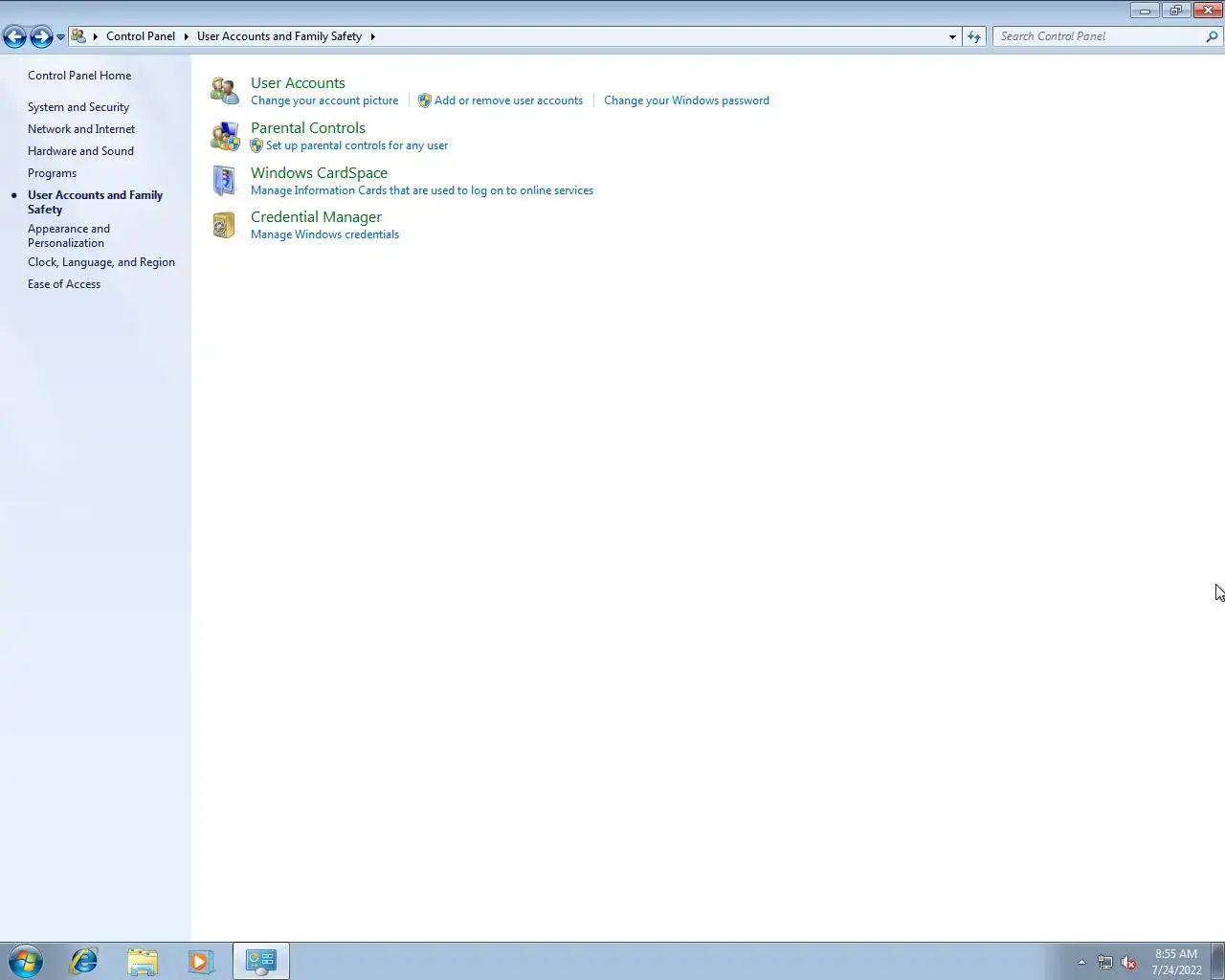Open the Parental Controls heading
The width and height of the screenshot is (1225, 980).
(x=308, y=128)
